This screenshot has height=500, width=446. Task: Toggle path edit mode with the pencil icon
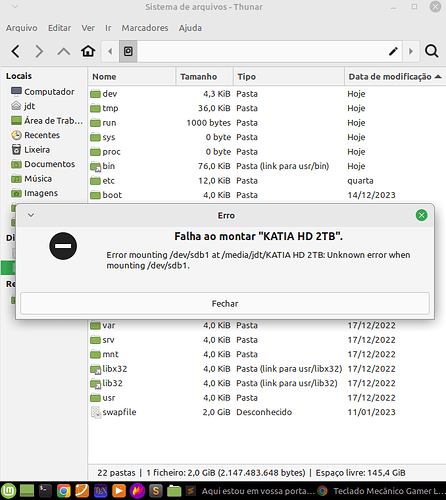pos(393,51)
